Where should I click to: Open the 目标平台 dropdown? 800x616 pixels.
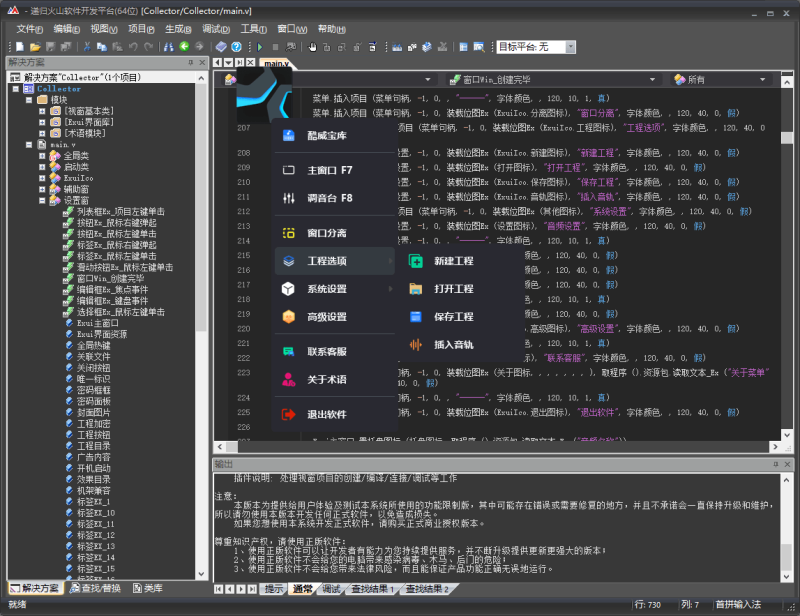(570, 47)
